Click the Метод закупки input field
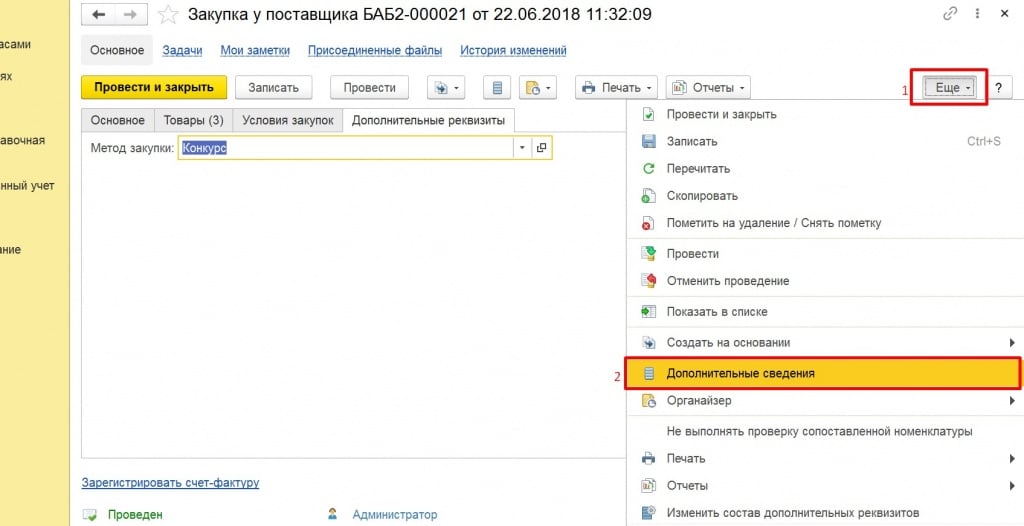 tap(345, 148)
